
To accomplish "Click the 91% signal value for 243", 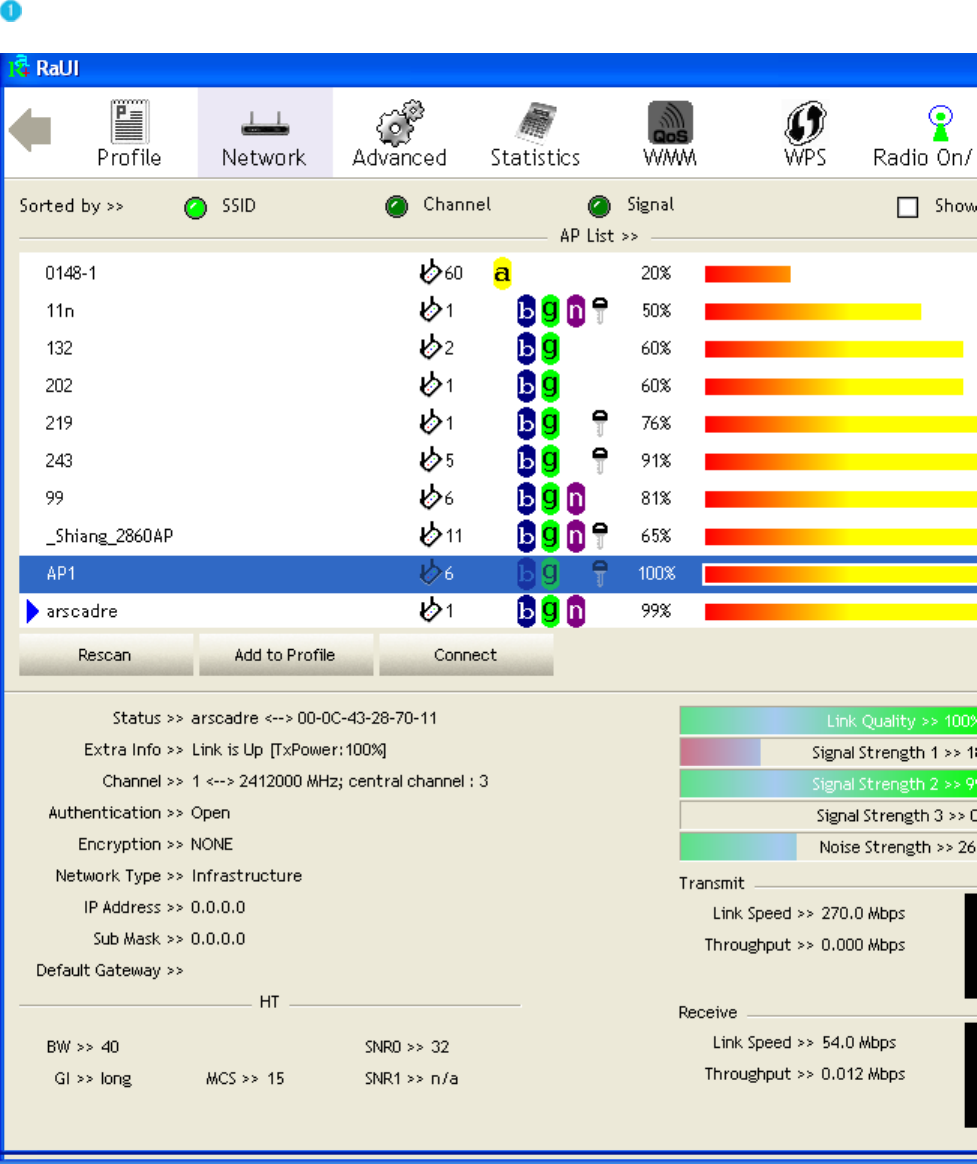I will click(656, 461).
